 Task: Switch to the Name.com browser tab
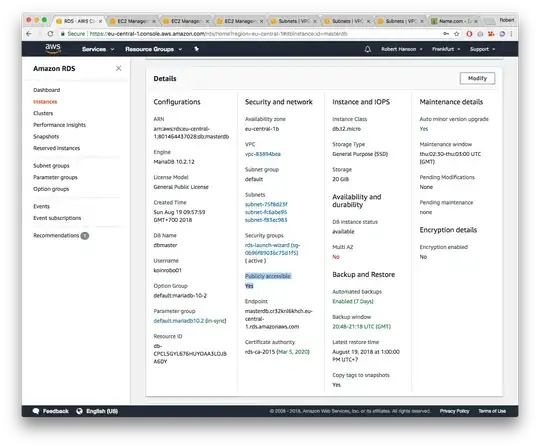coord(455,21)
